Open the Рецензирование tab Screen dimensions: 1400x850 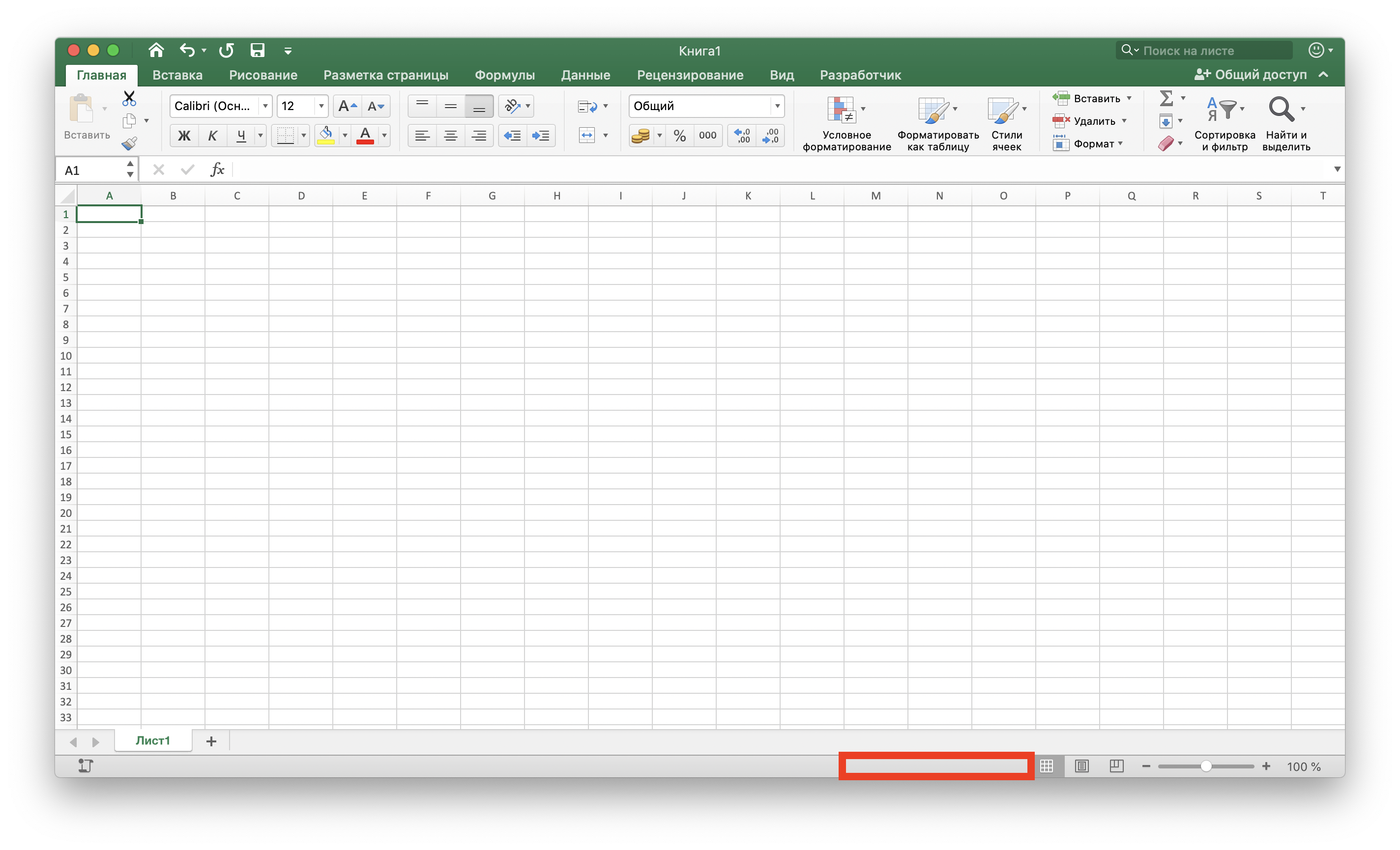[690, 75]
